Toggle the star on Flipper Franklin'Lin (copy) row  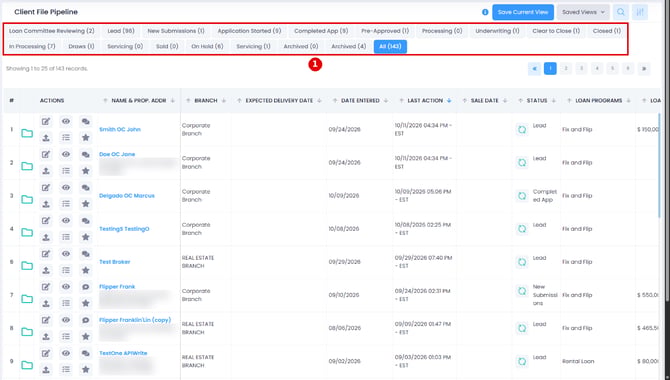click(x=85, y=336)
